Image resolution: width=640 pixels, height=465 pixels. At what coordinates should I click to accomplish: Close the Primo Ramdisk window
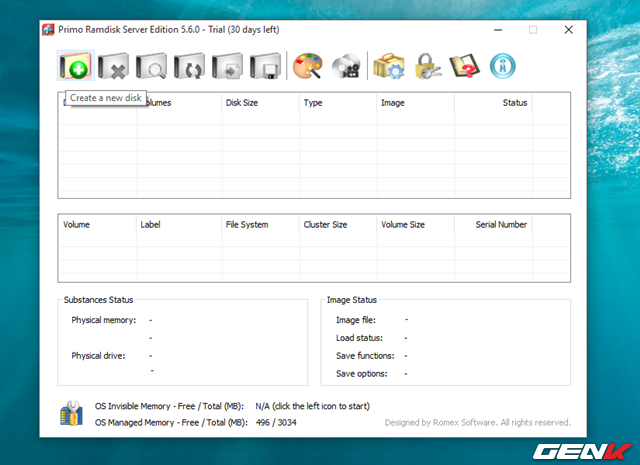(569, 30)
